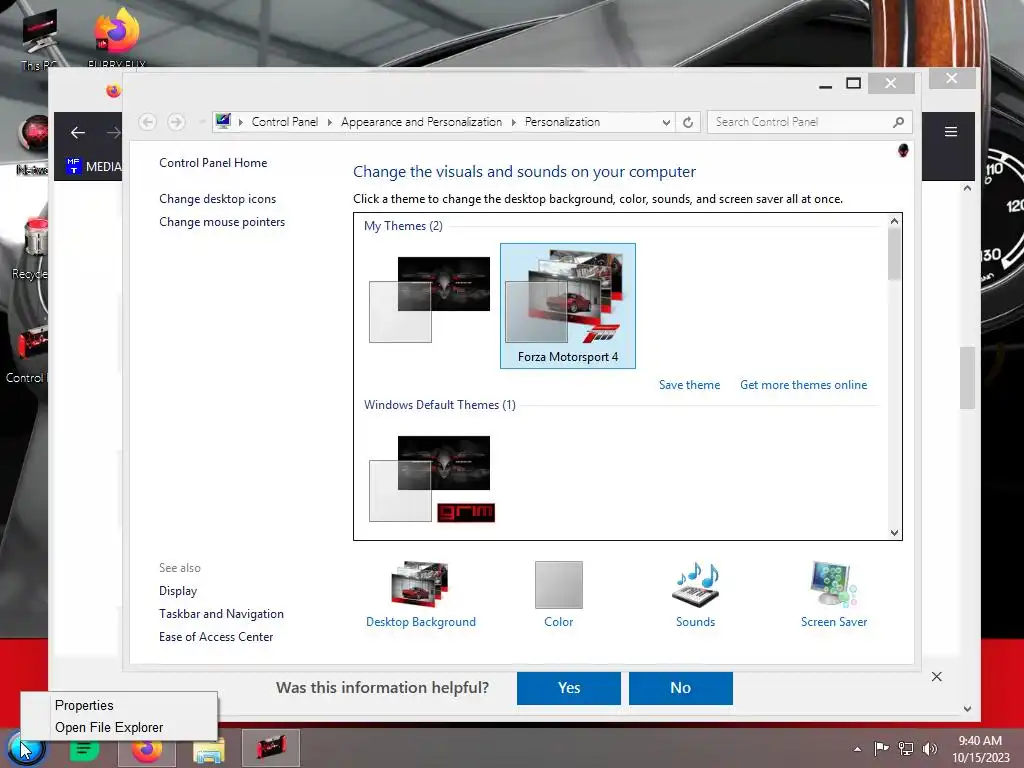Screen dimensions: 1024x768
Task: Open Change mouse pointers link
Action: pos(222,222)
